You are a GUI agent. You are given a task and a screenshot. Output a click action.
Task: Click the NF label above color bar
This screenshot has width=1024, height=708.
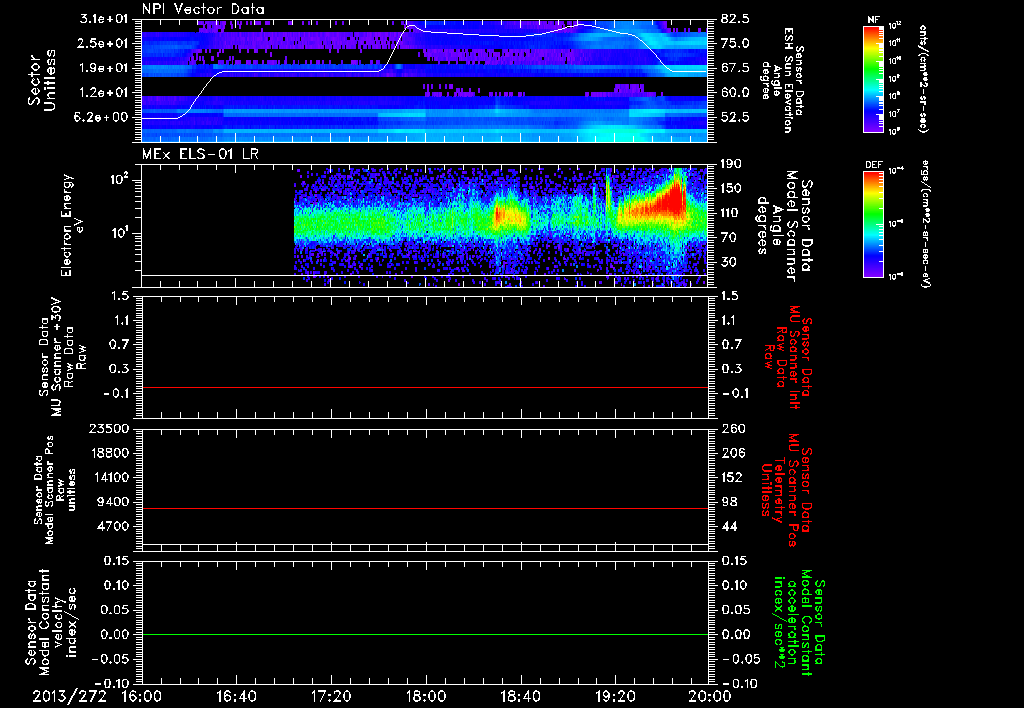[873, 20]
